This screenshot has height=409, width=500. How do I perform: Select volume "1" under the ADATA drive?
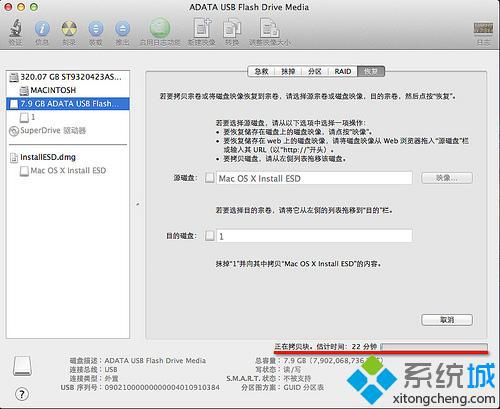(x=68, y=117)
